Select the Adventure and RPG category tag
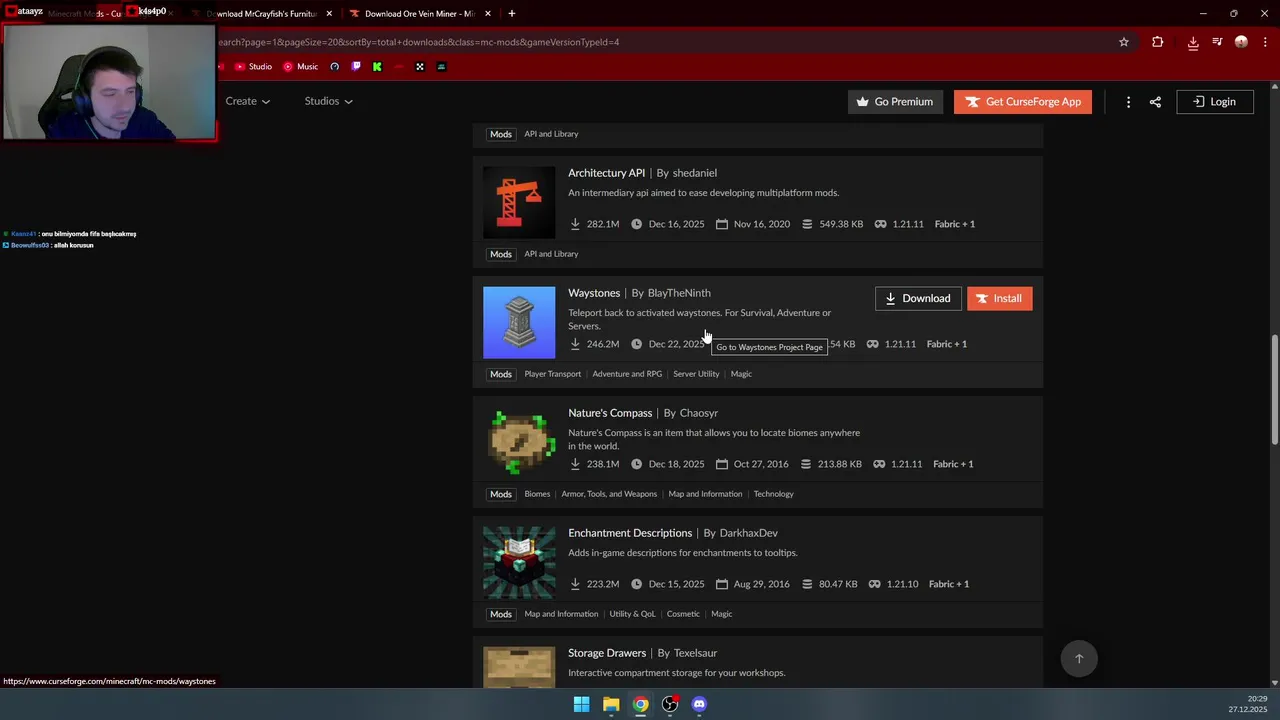The width and height of the screenshot is (1280, 720). click(627, 374)
